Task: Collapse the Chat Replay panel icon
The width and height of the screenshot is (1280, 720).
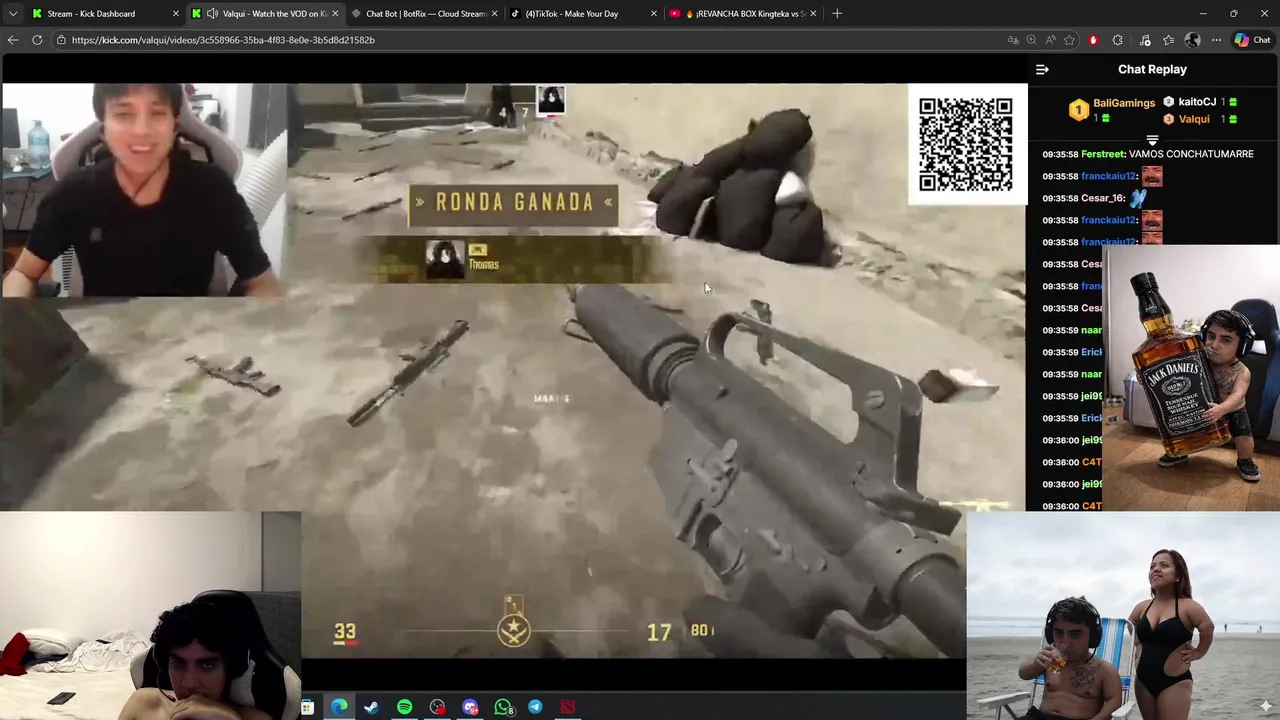Action: tap(1042, 69)
